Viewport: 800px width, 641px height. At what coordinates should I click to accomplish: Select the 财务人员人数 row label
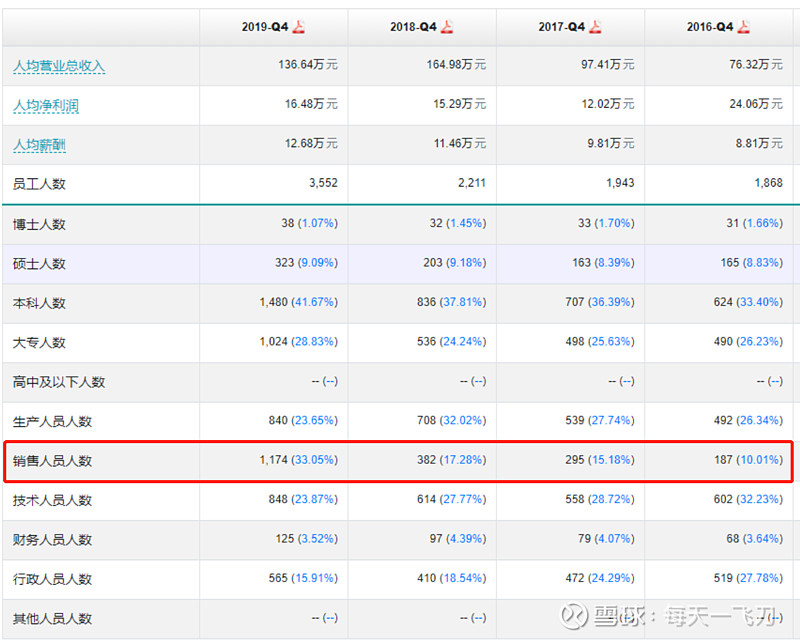(x=53, y=539)
